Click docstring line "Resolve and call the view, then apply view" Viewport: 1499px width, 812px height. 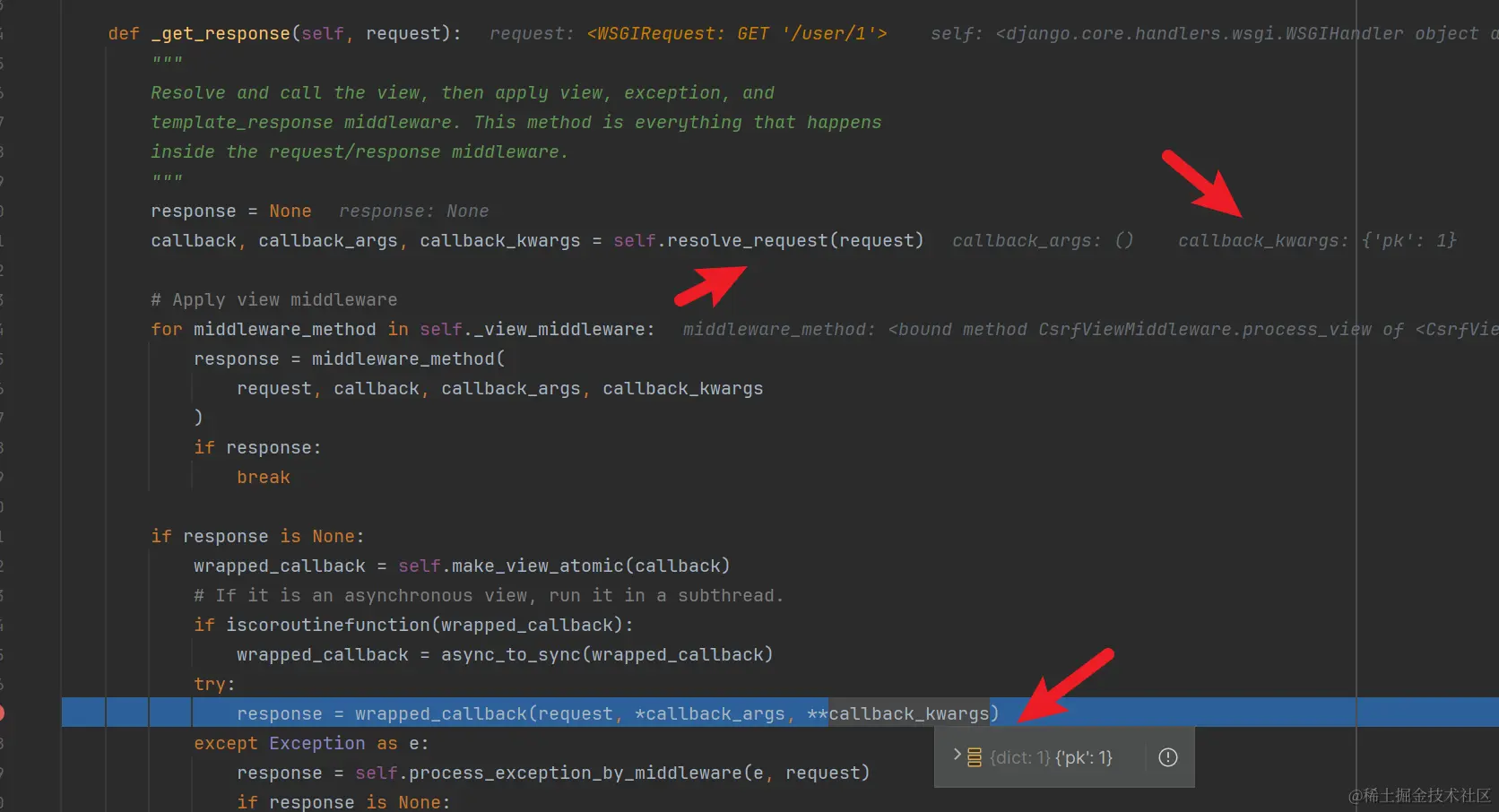click(463, 92)
